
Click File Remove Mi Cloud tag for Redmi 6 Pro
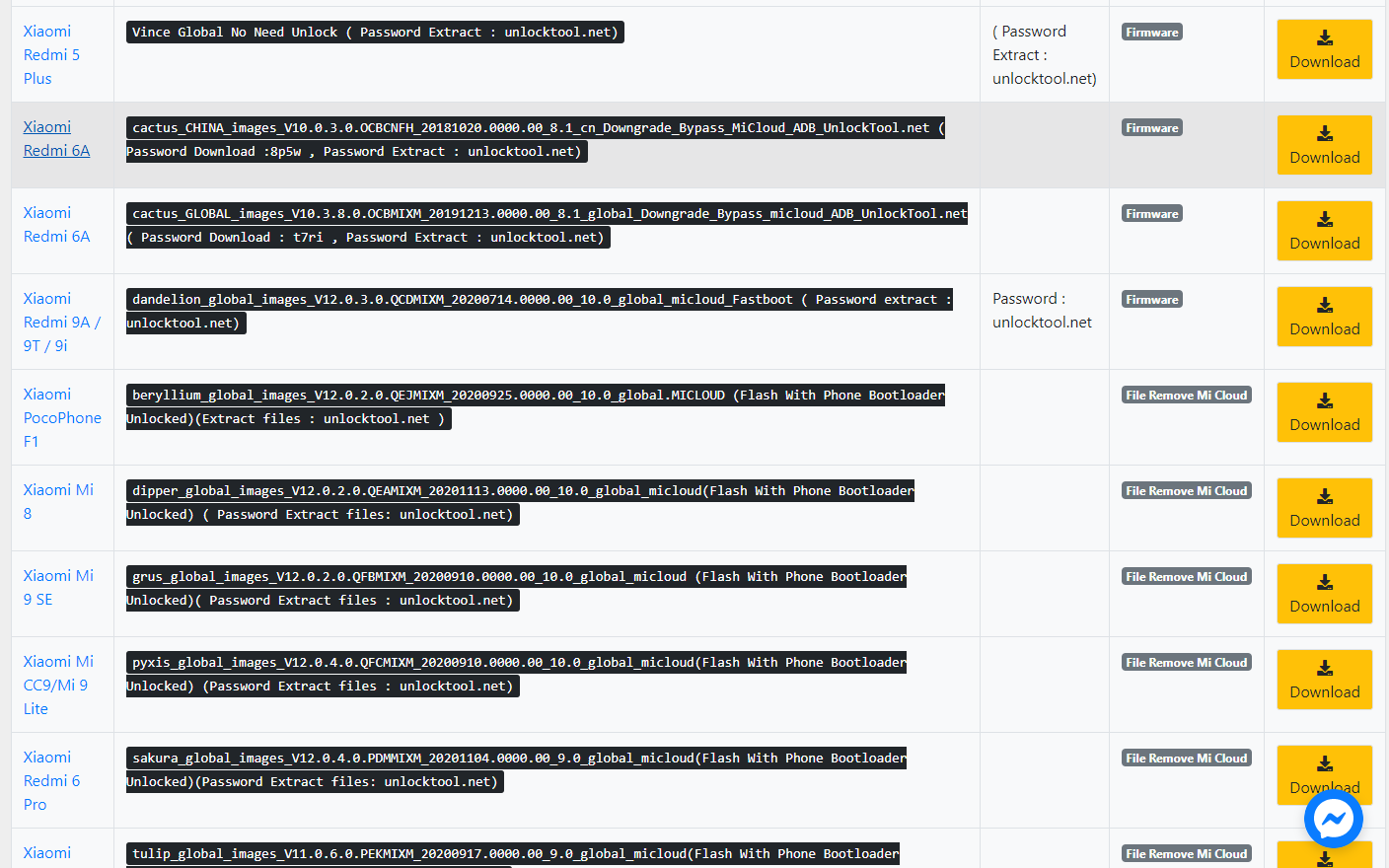1186,759
